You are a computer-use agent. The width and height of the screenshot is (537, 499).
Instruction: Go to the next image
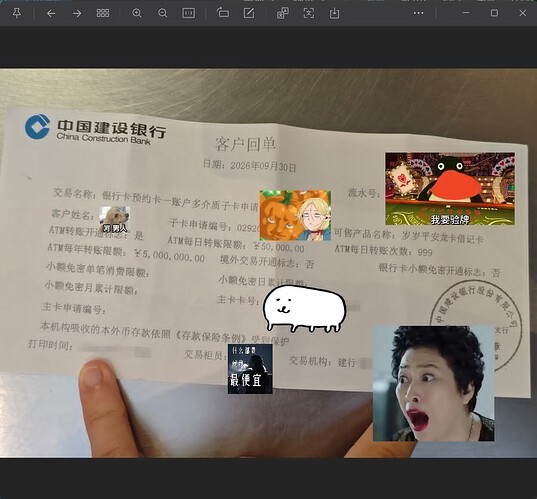point(77,13)
